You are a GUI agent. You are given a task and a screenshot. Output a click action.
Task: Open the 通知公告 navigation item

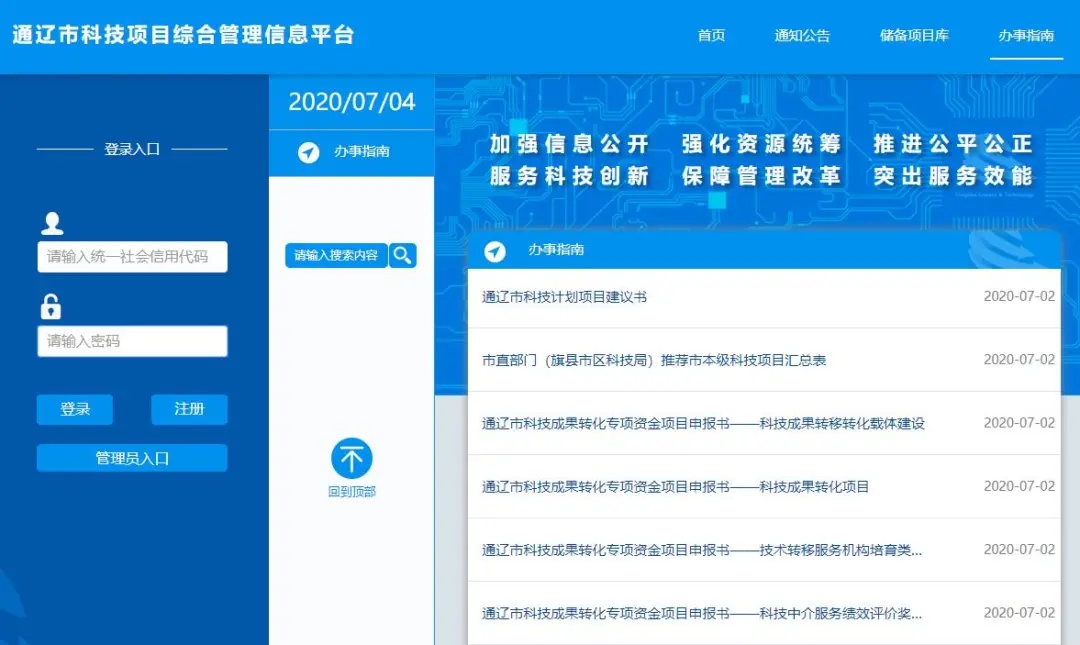pyautogui.click(x=802, y=36)
